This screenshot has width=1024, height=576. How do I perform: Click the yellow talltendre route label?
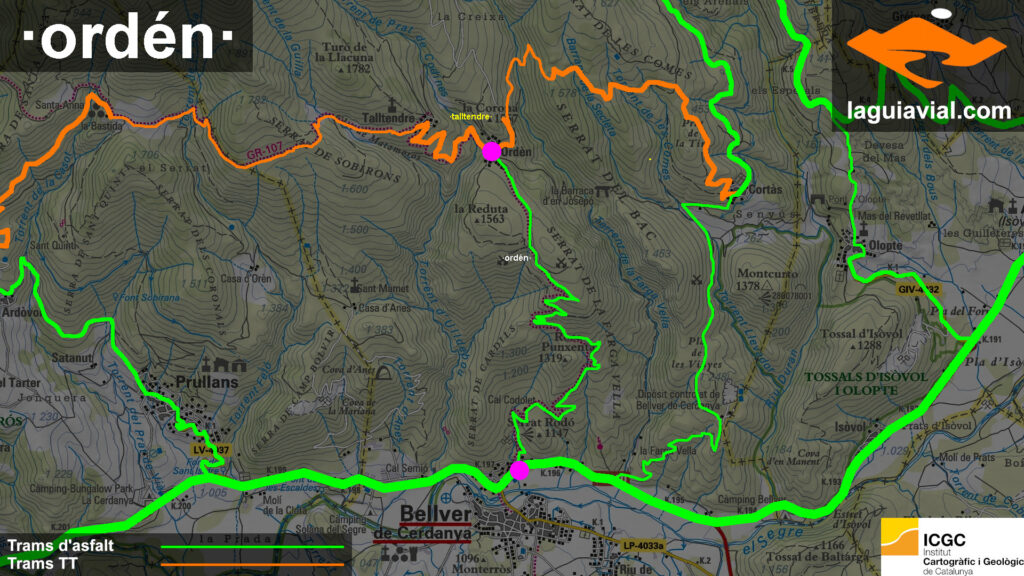[470, 117]
